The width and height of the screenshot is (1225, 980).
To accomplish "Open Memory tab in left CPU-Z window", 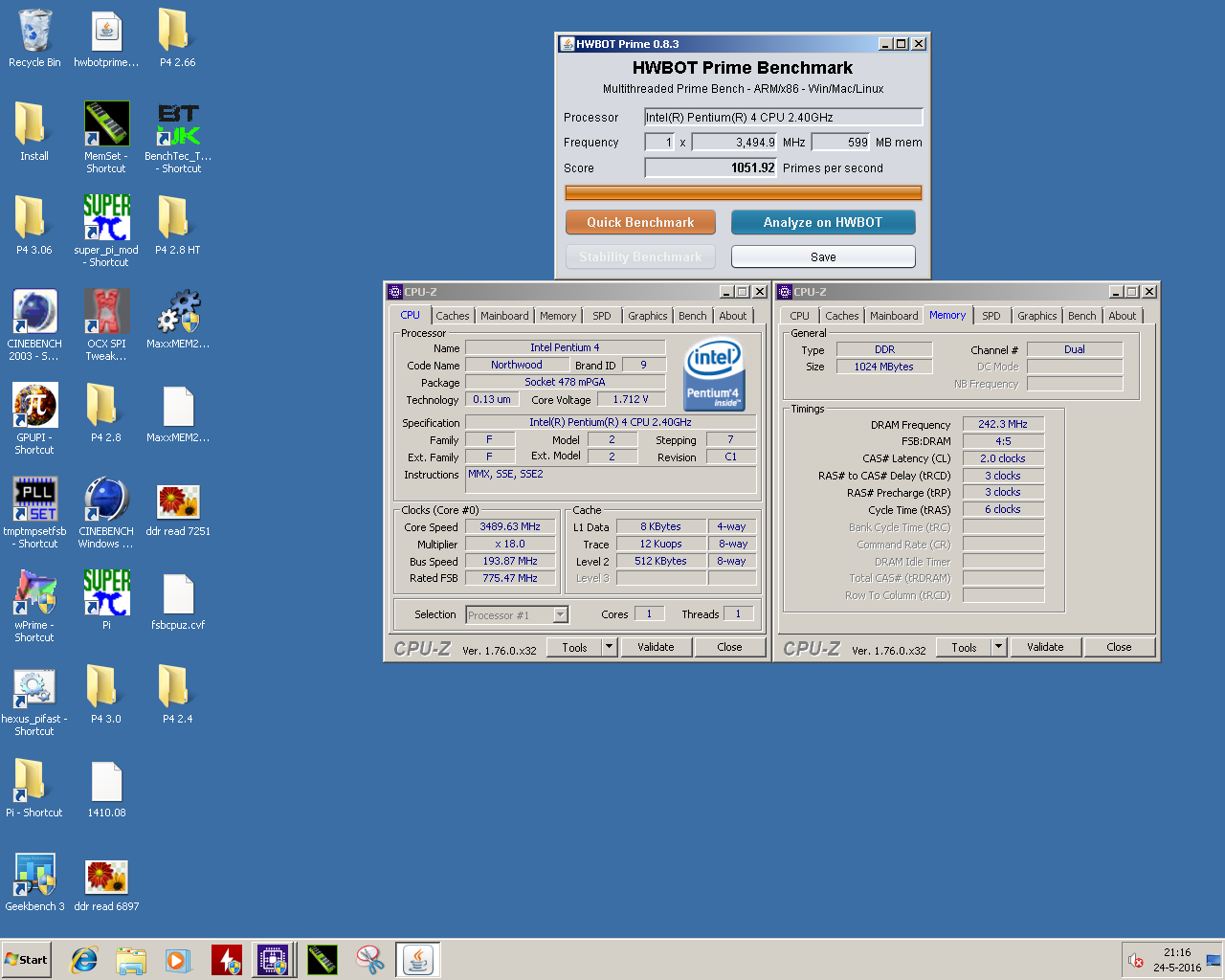I will coord(558,316).
